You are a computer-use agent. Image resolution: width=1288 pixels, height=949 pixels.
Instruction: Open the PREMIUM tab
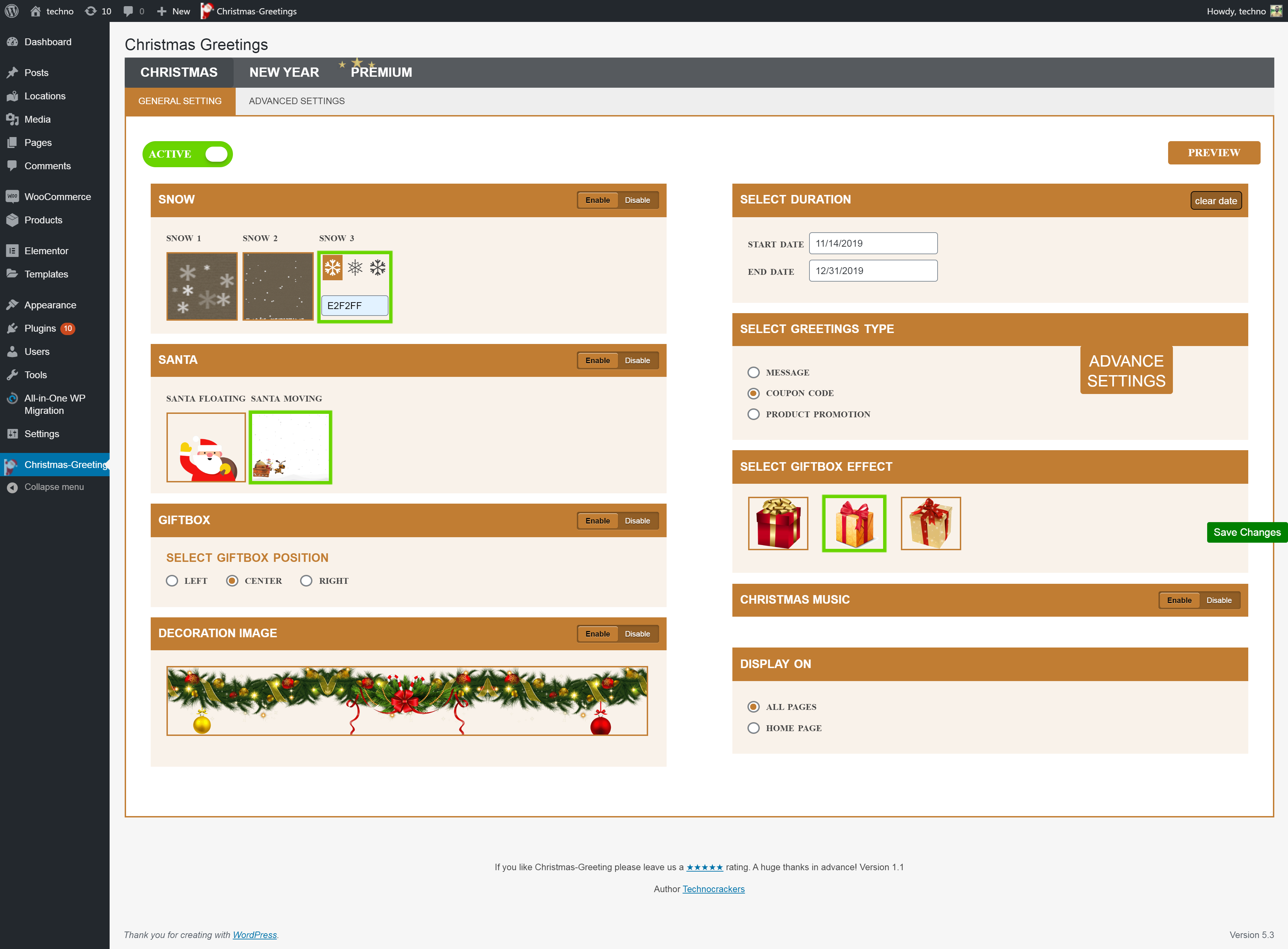[x=381, y=72]
